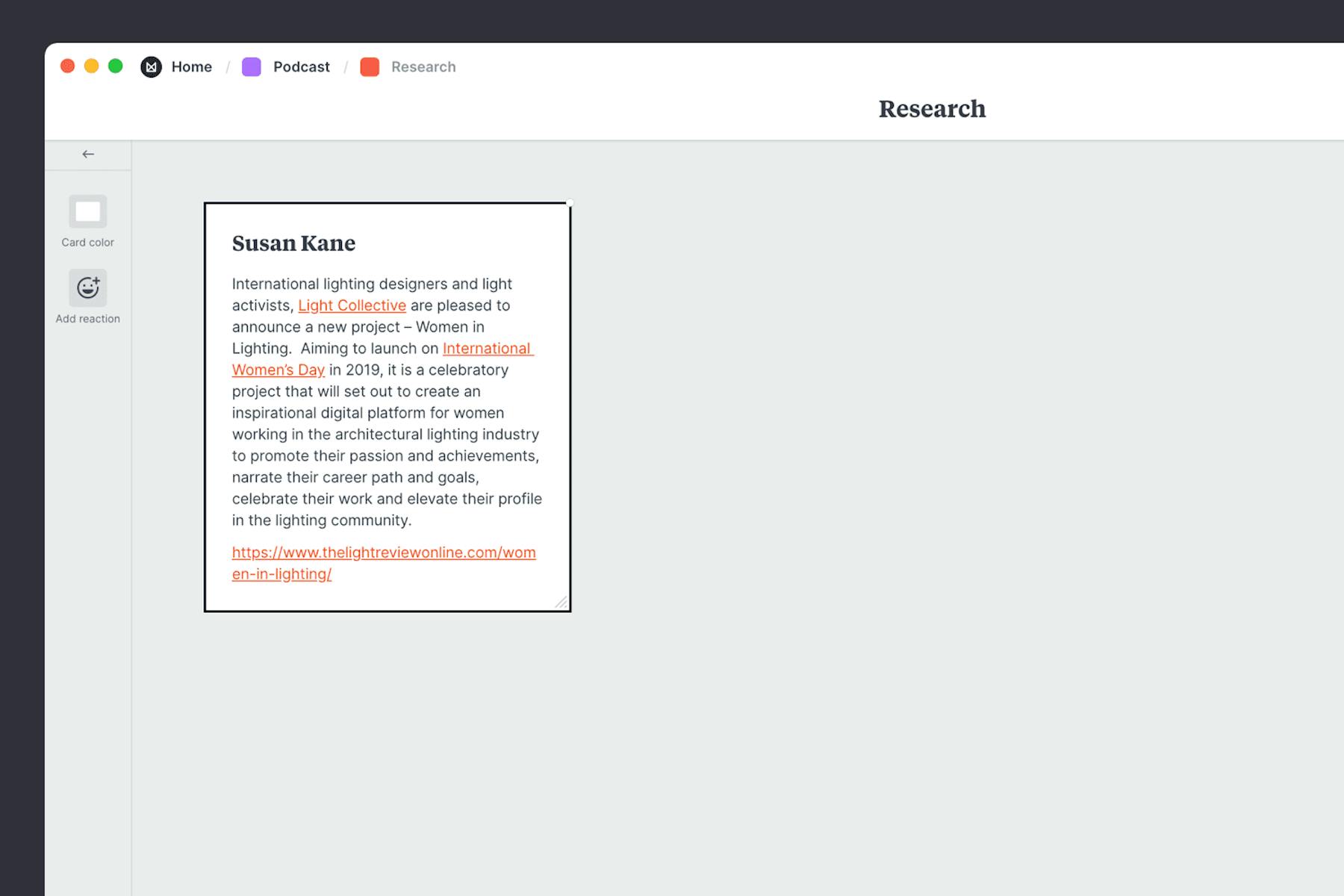1344x896 pixels.
Task: Open the purple Podcast board icon
Action: 252,66
